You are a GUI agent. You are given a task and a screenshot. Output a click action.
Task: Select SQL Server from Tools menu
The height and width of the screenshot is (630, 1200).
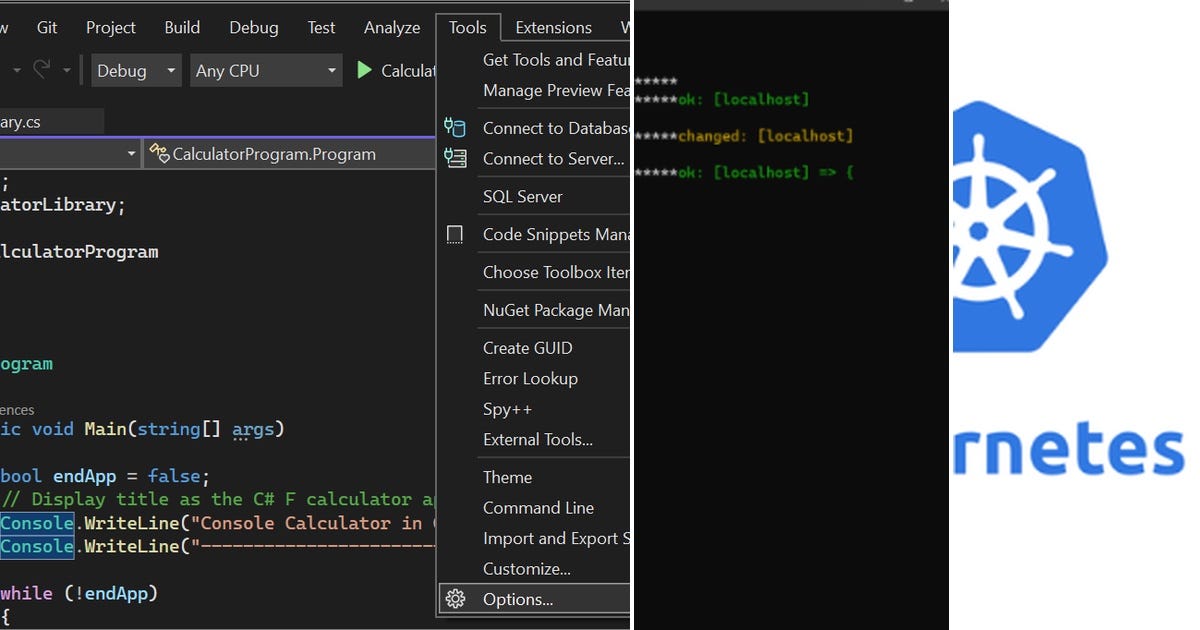tap(535, 196)
